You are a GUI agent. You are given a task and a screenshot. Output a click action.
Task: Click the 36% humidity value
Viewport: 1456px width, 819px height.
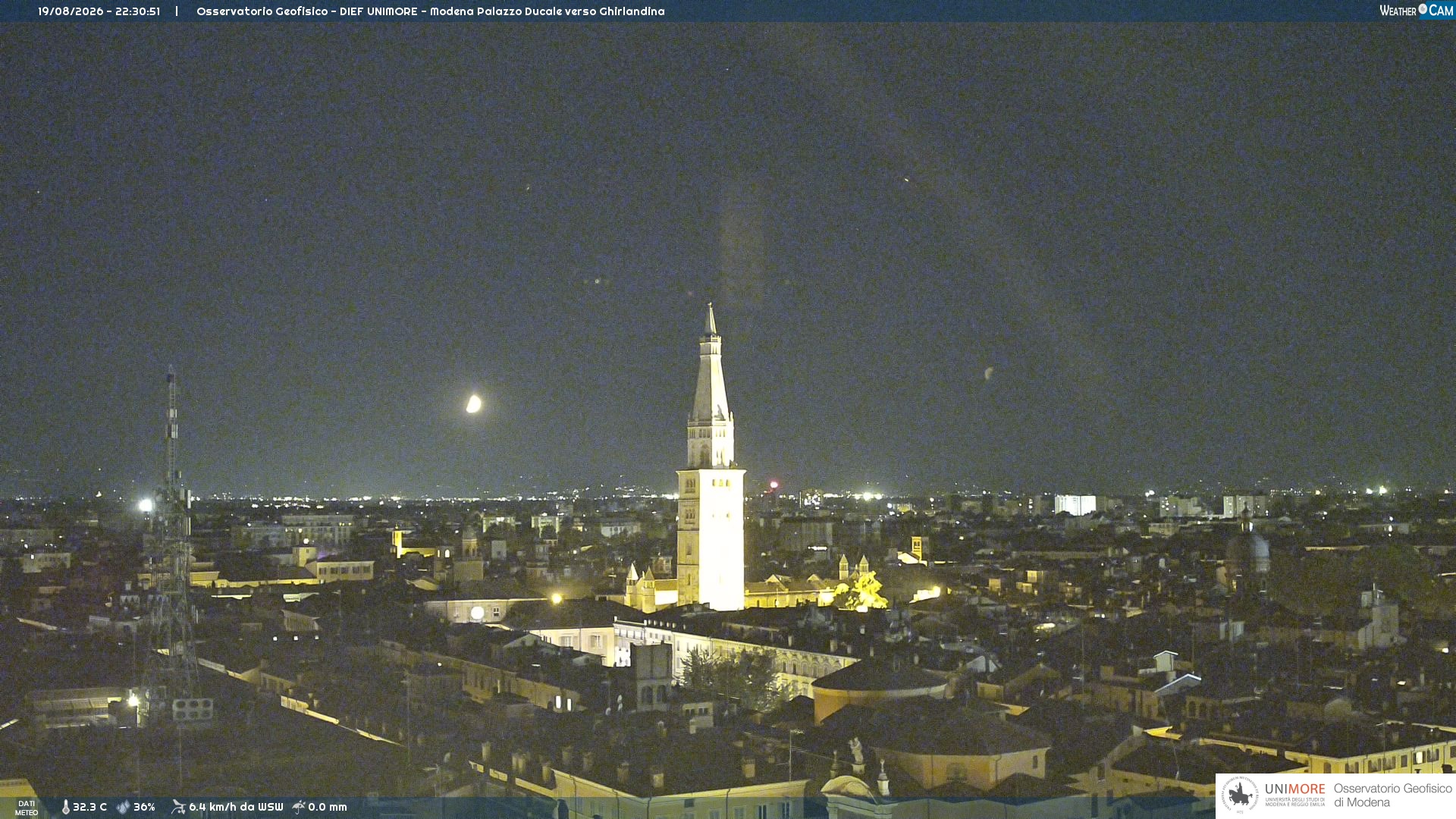(x=144, y=807)
